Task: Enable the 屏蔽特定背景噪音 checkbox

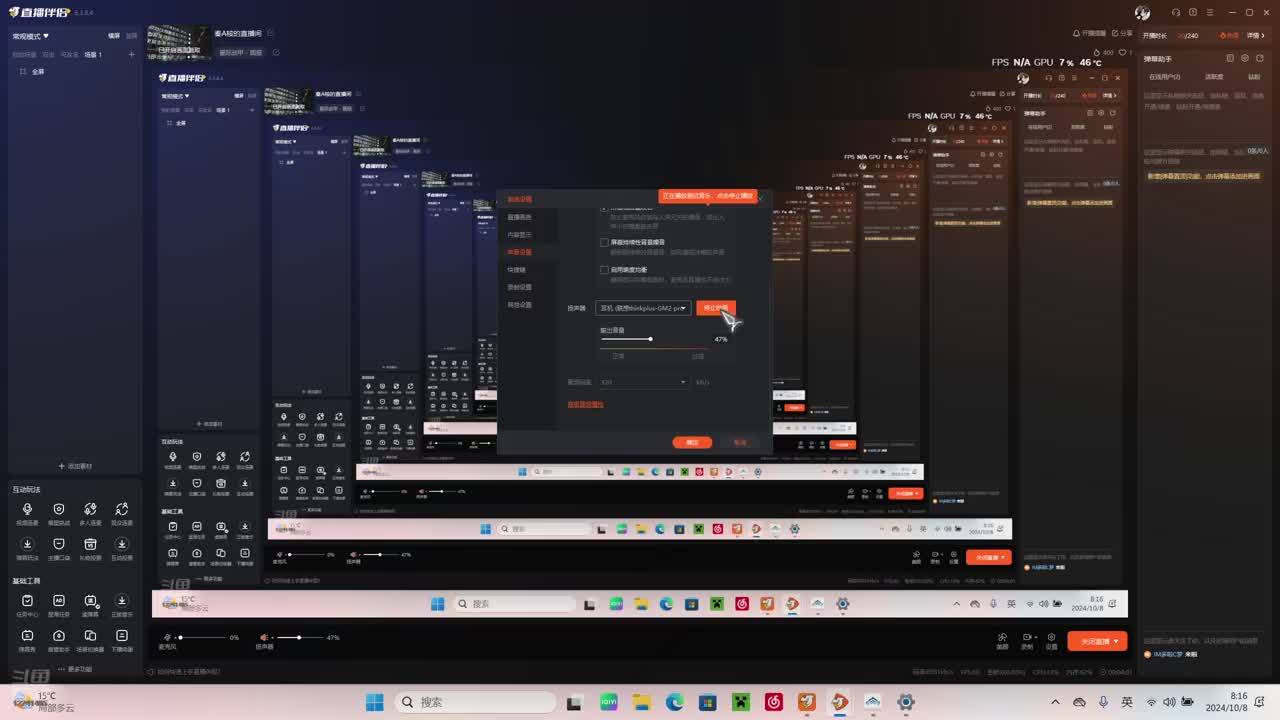Action: pos(604,242)
